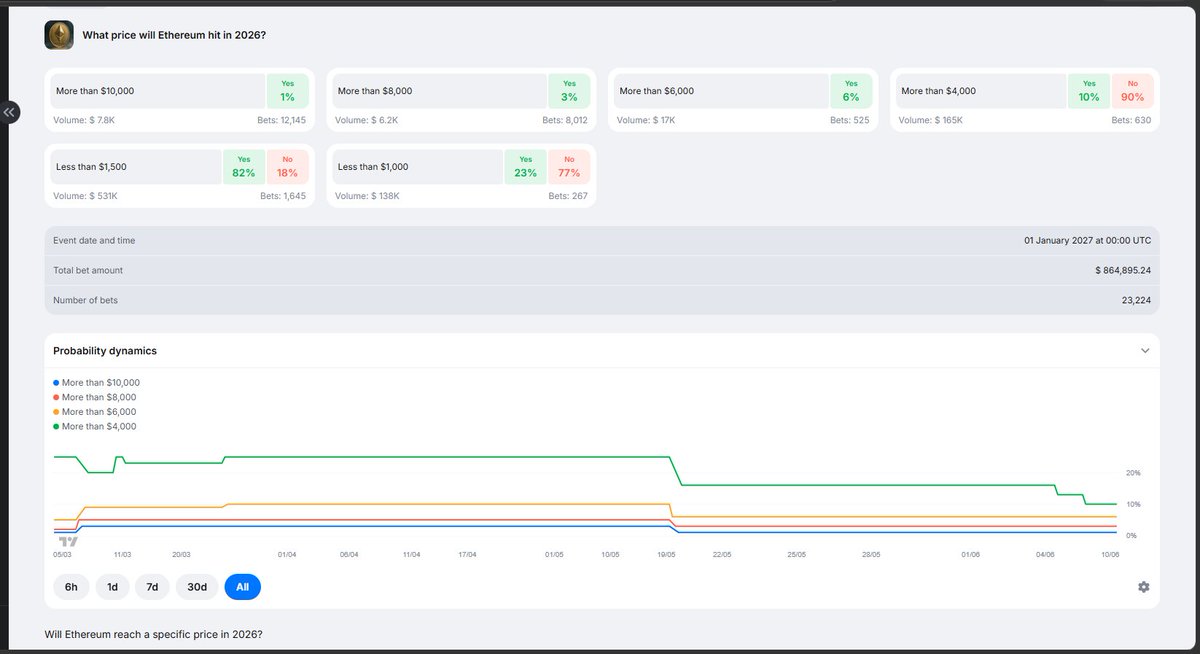Image resolution: width=1200 pixels, height=654 pixels.
Task: Toggle More than $6,000 legend series
Action: tap(94, 412)
